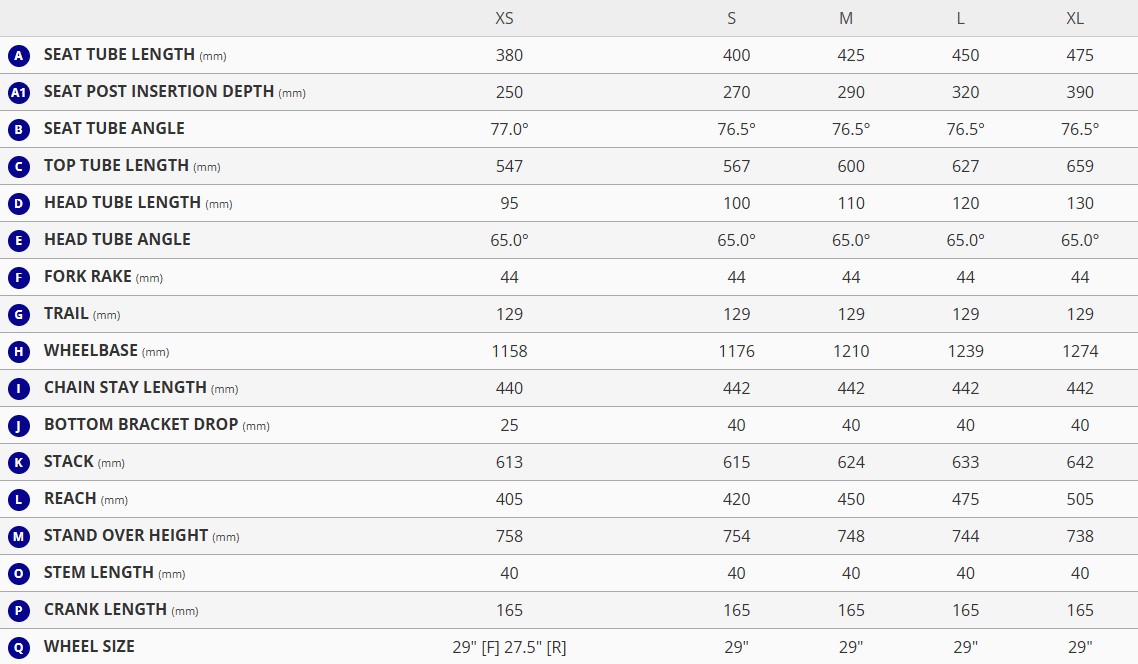The image size is (1138, 664).
Task: Click the A1 Seat Post Insertion Depth icon
Action: pos(18,93)
